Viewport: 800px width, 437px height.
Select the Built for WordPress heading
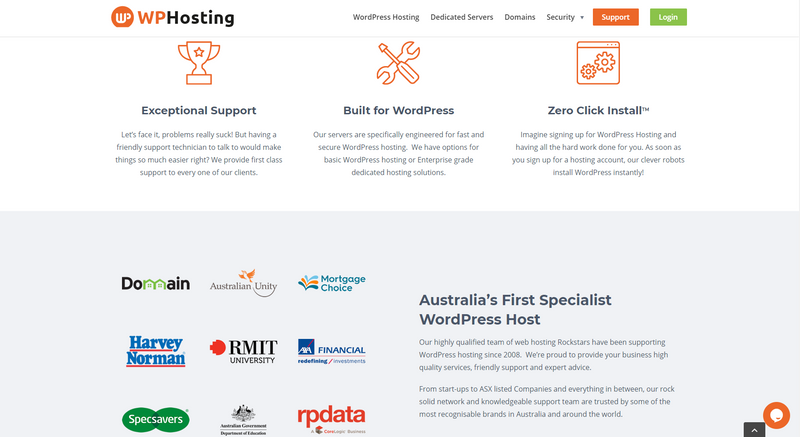click(x=398, y=110)
